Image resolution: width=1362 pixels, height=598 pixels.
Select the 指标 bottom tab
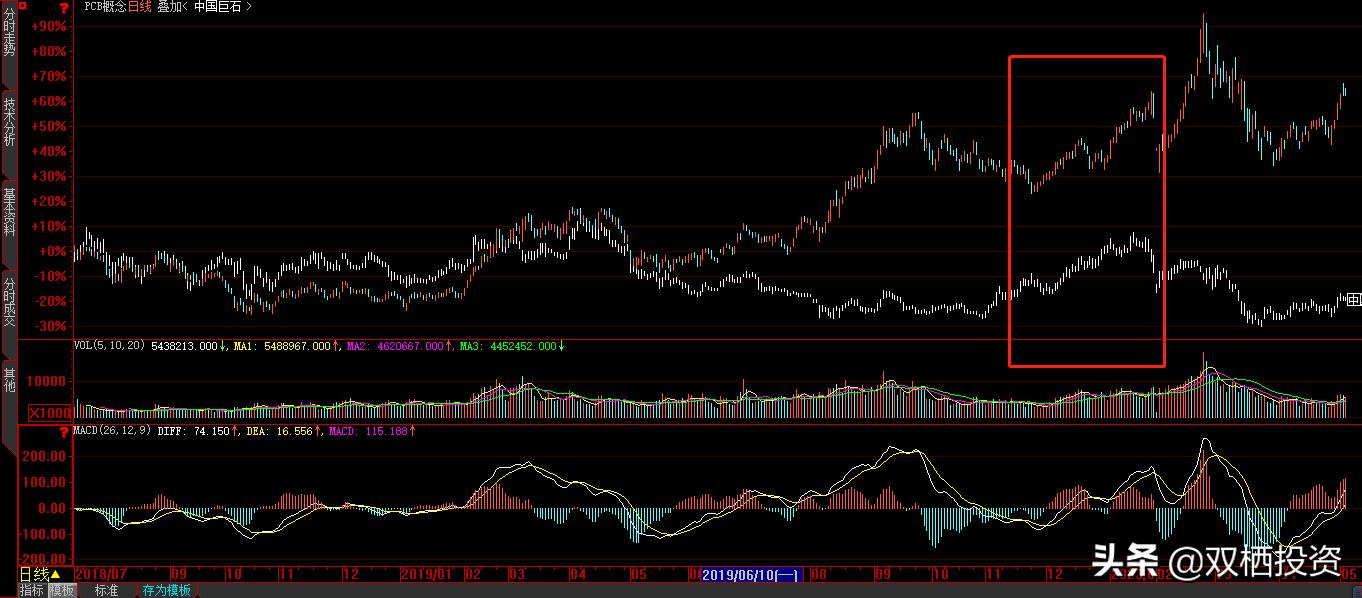tap(32, 591)
